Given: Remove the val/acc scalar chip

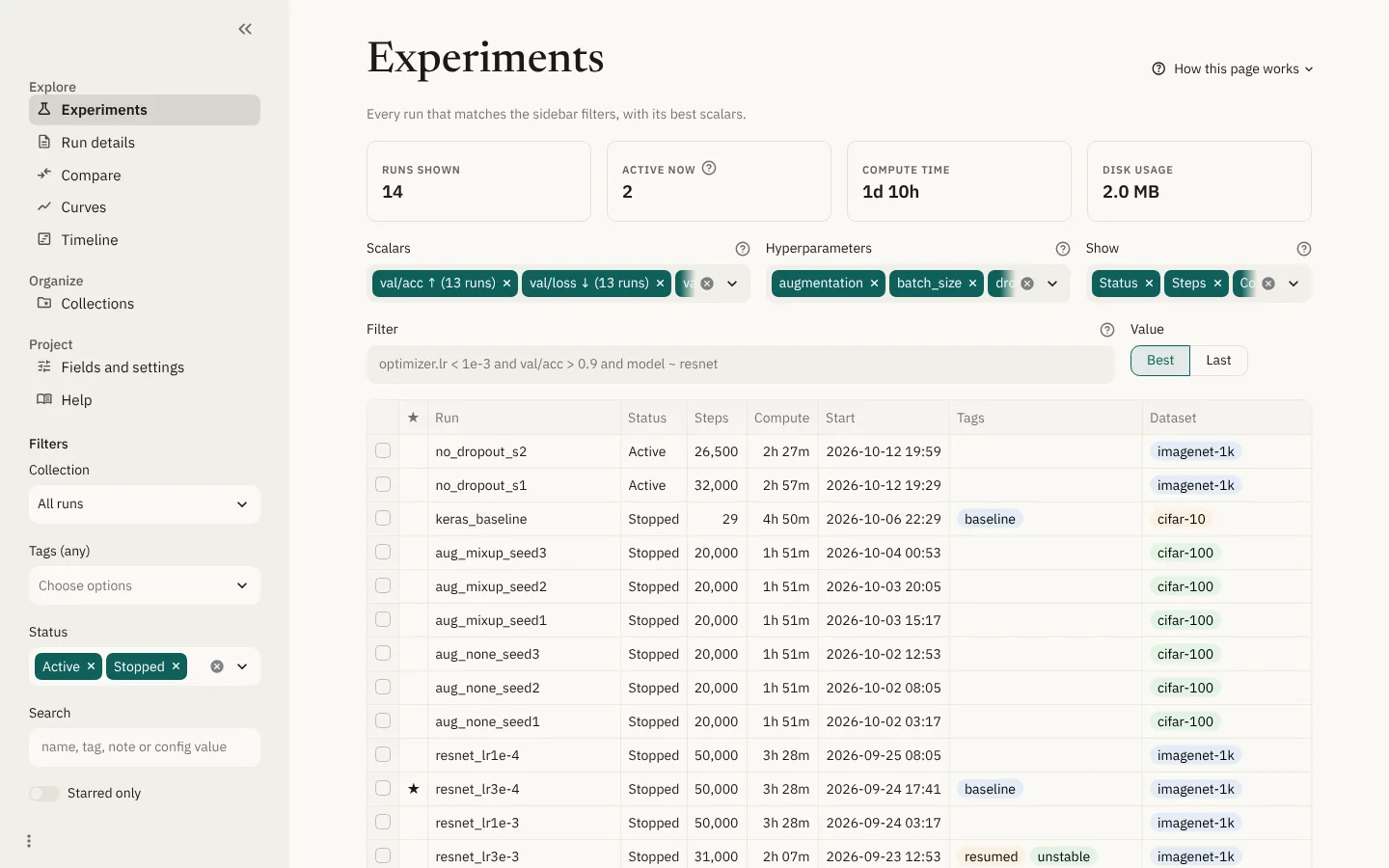Looking at the screenshot, I should pos(506,284).
